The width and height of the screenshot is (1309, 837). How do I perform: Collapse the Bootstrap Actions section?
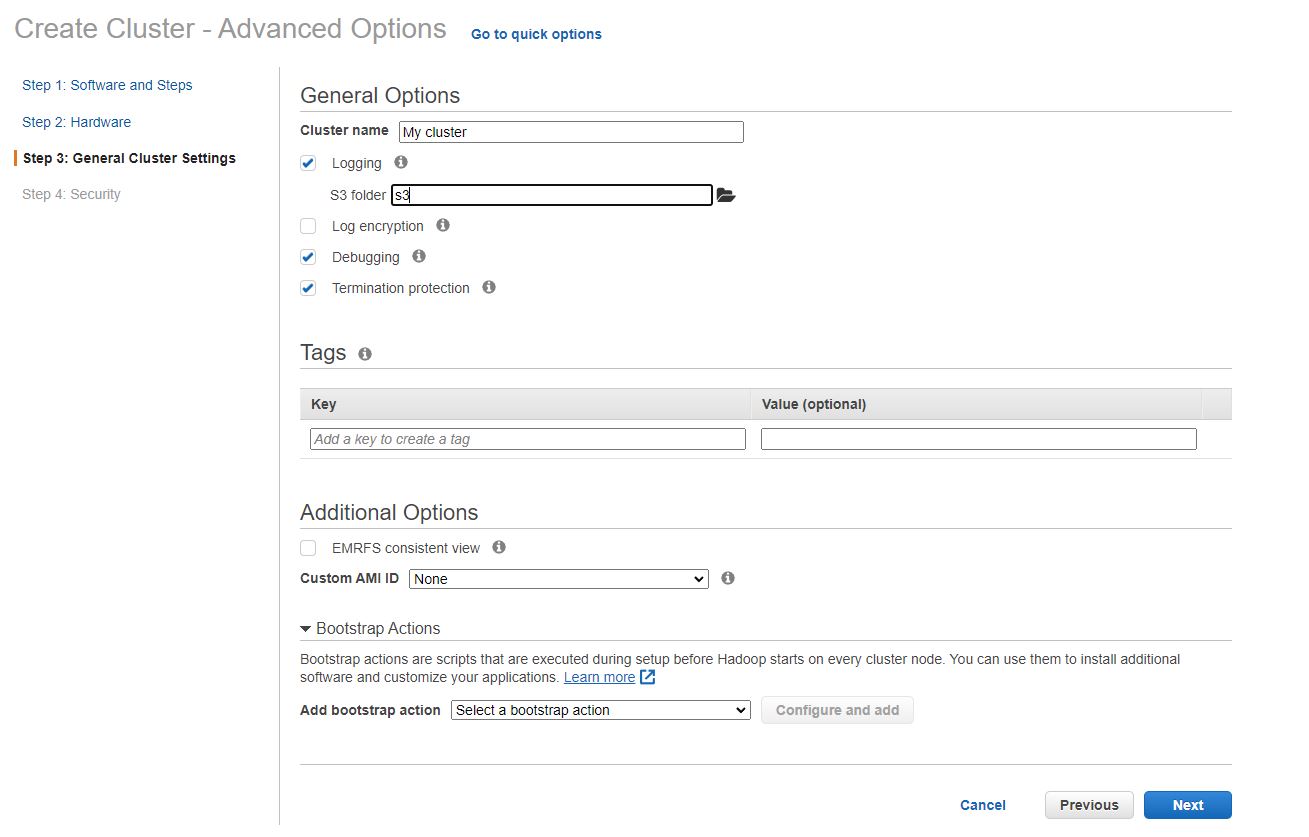[x=306, y=629]
